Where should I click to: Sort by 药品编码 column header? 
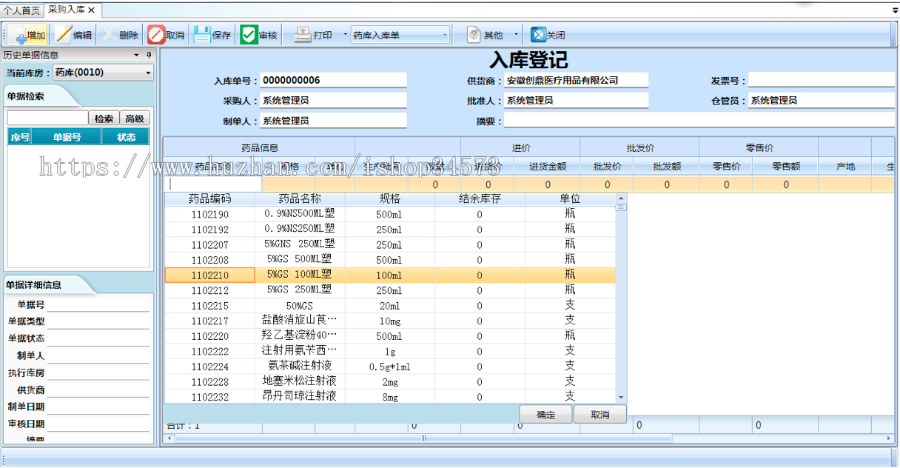point(210,199)
